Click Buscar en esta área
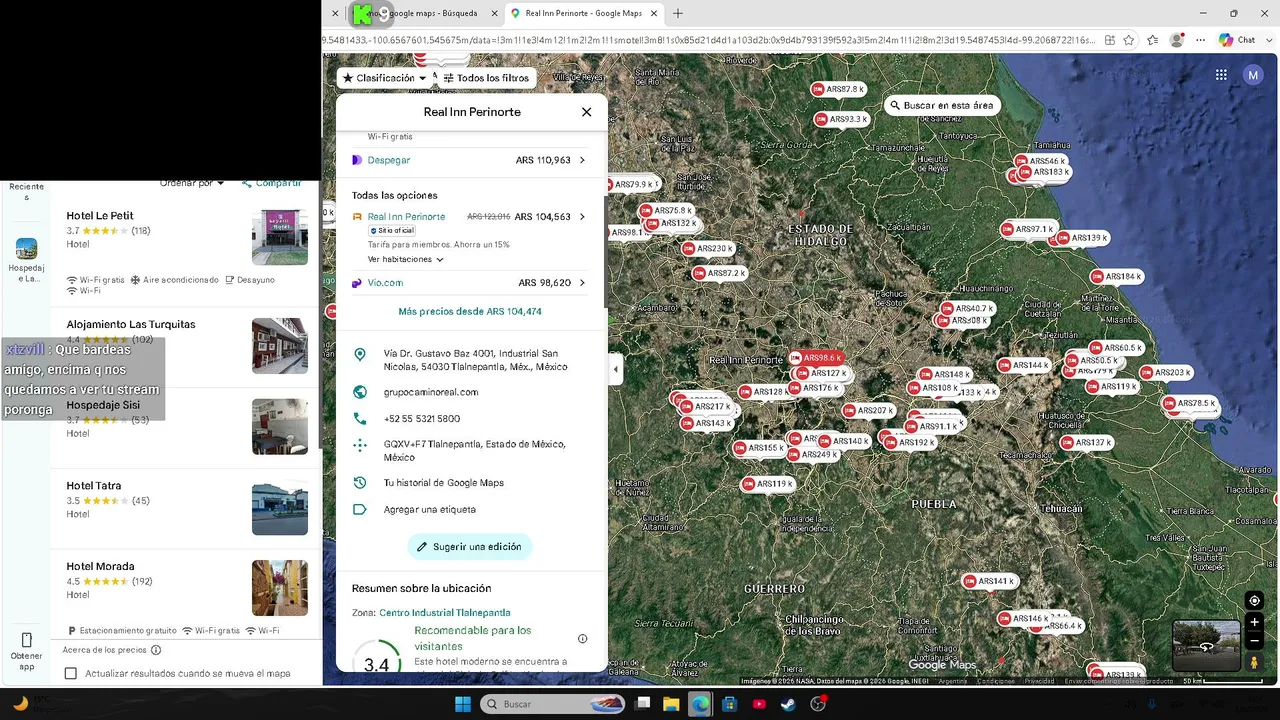Screen dimensions: 1280x720 pyautogui.click(x=941, y=105)
